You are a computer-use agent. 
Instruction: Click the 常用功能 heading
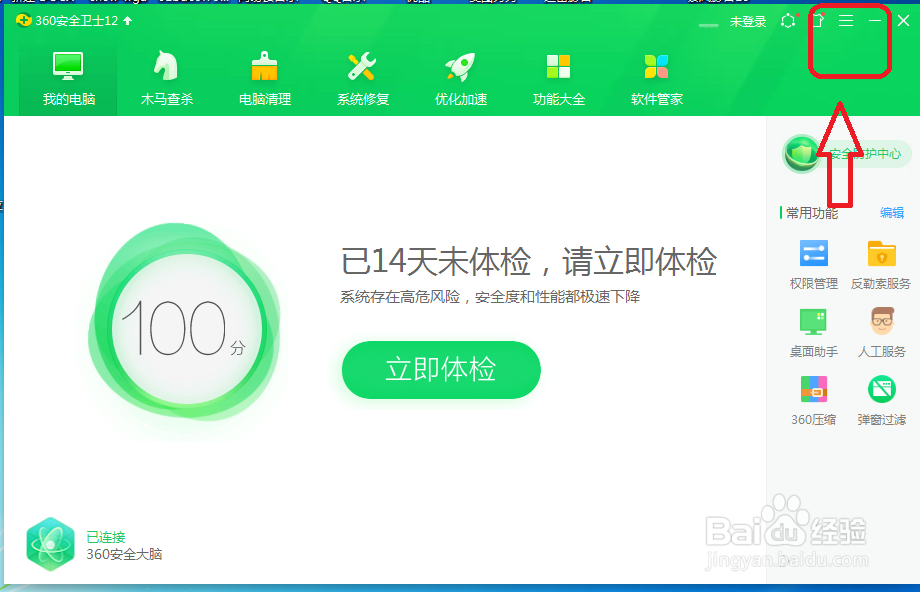tap(811, 213)
